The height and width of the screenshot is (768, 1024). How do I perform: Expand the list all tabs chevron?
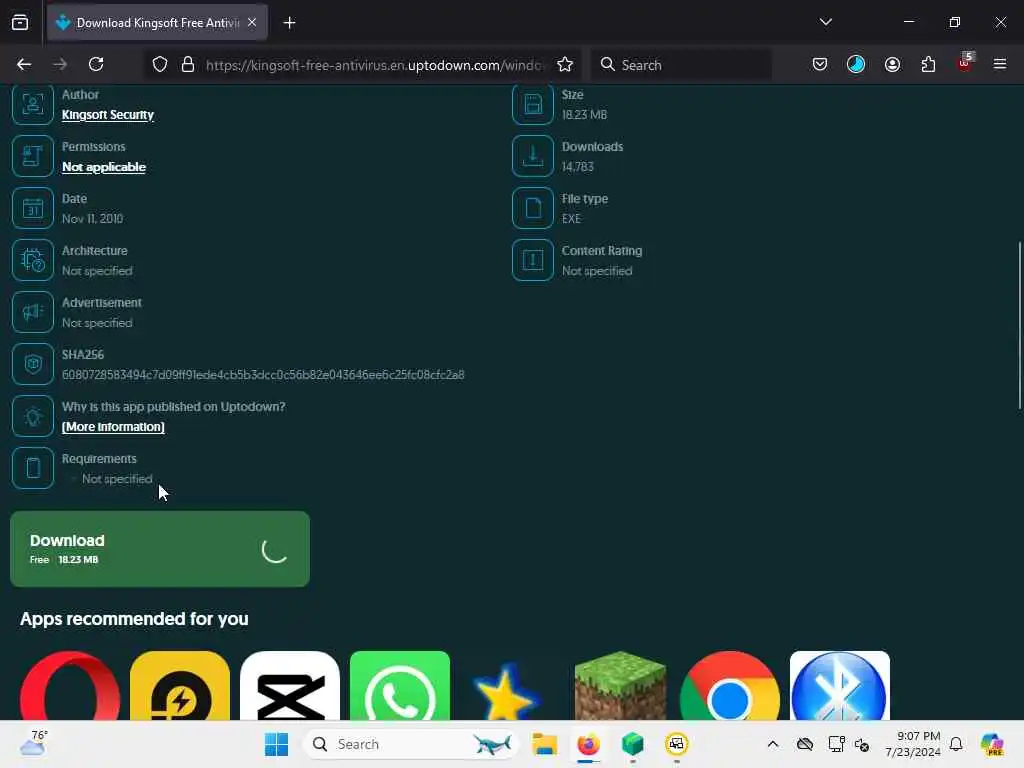pyautogui.click(x=825, y=22)
